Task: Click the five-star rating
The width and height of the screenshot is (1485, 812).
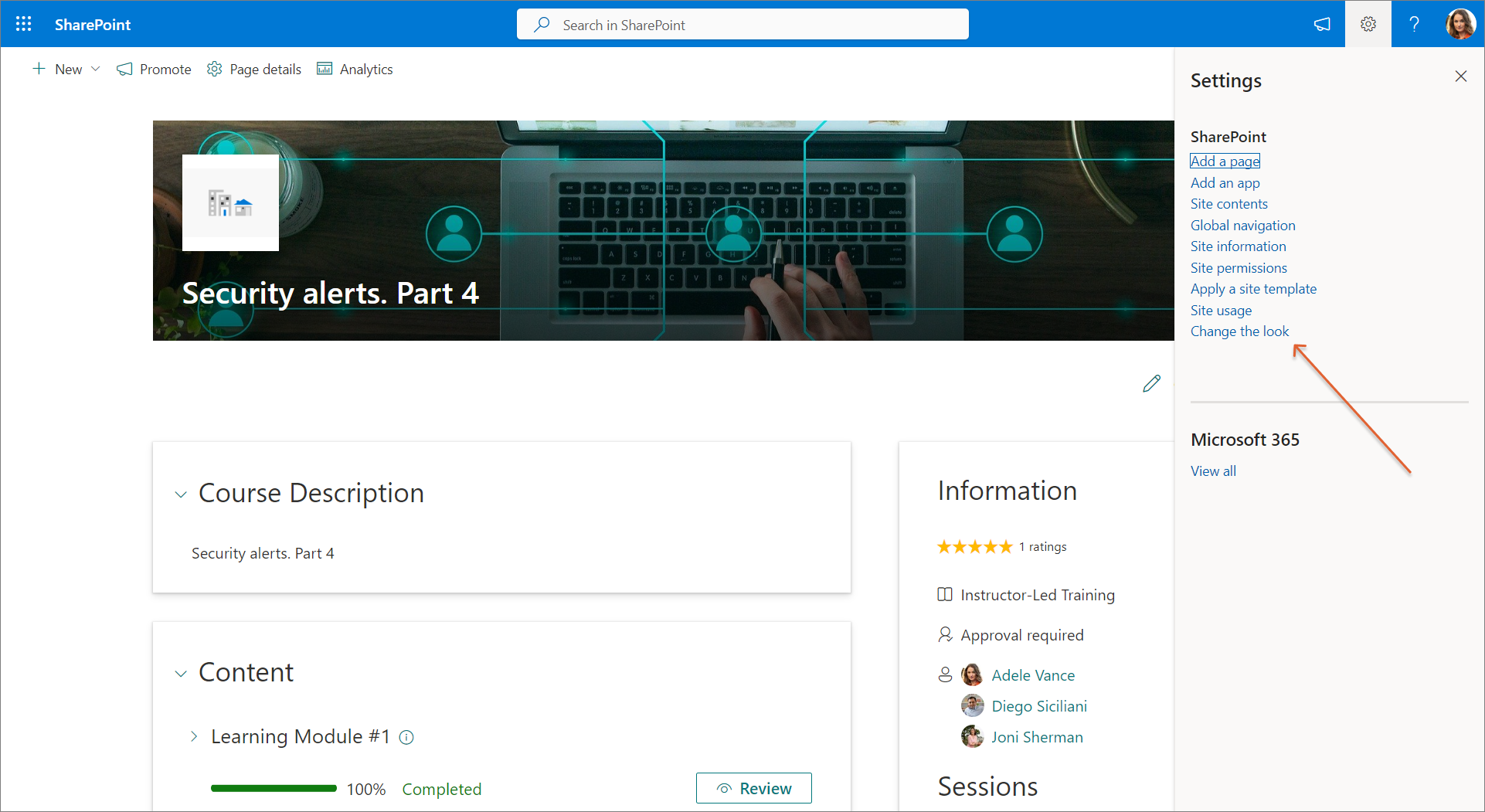Action: [x=974, y=547]
